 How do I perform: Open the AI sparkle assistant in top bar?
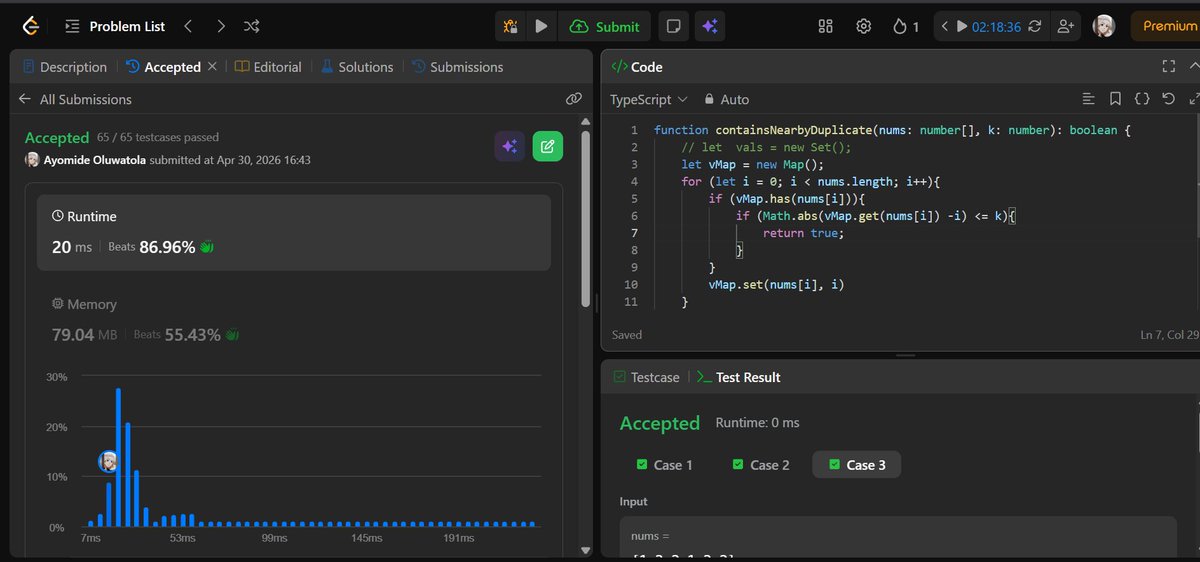coord(711,26)
